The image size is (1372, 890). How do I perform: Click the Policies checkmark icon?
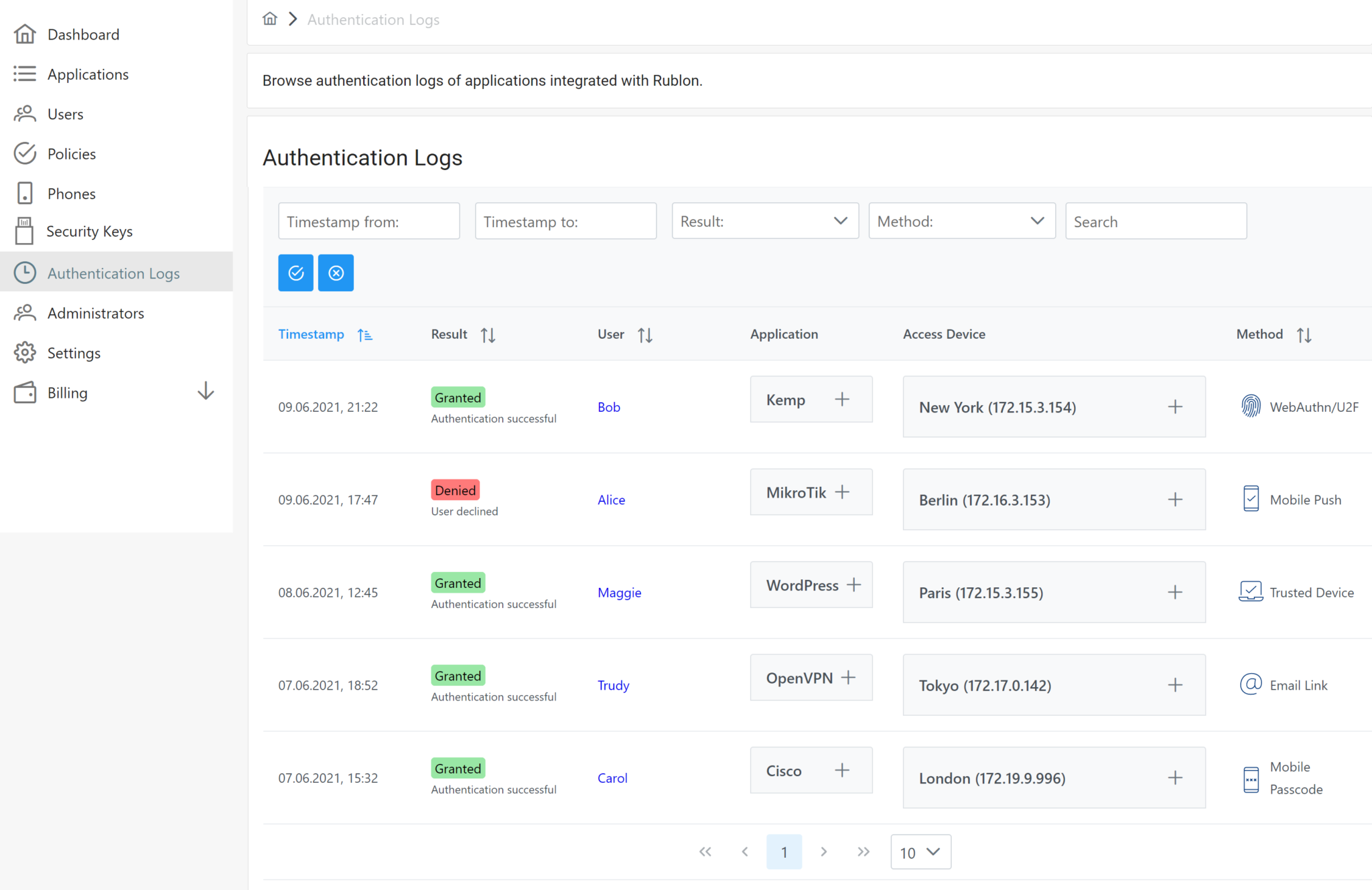coord(25,153)
